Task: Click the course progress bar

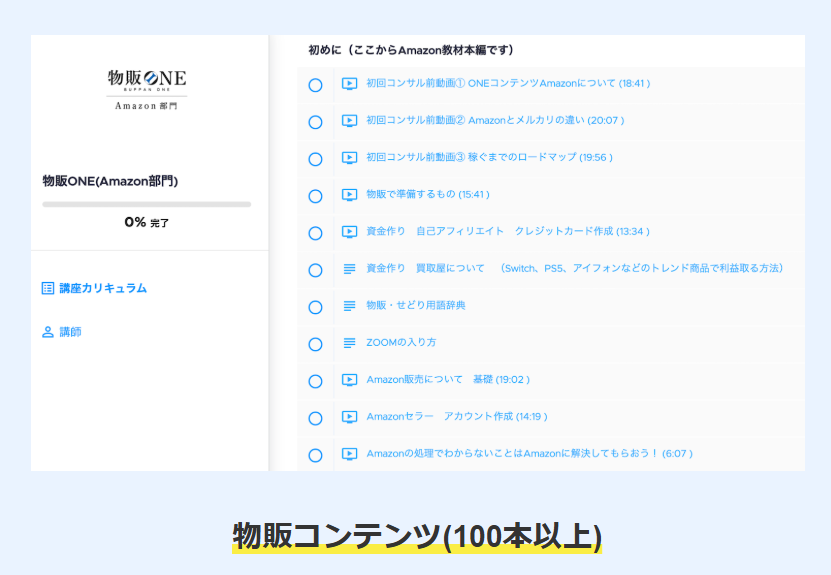Action: coord(147,204)
